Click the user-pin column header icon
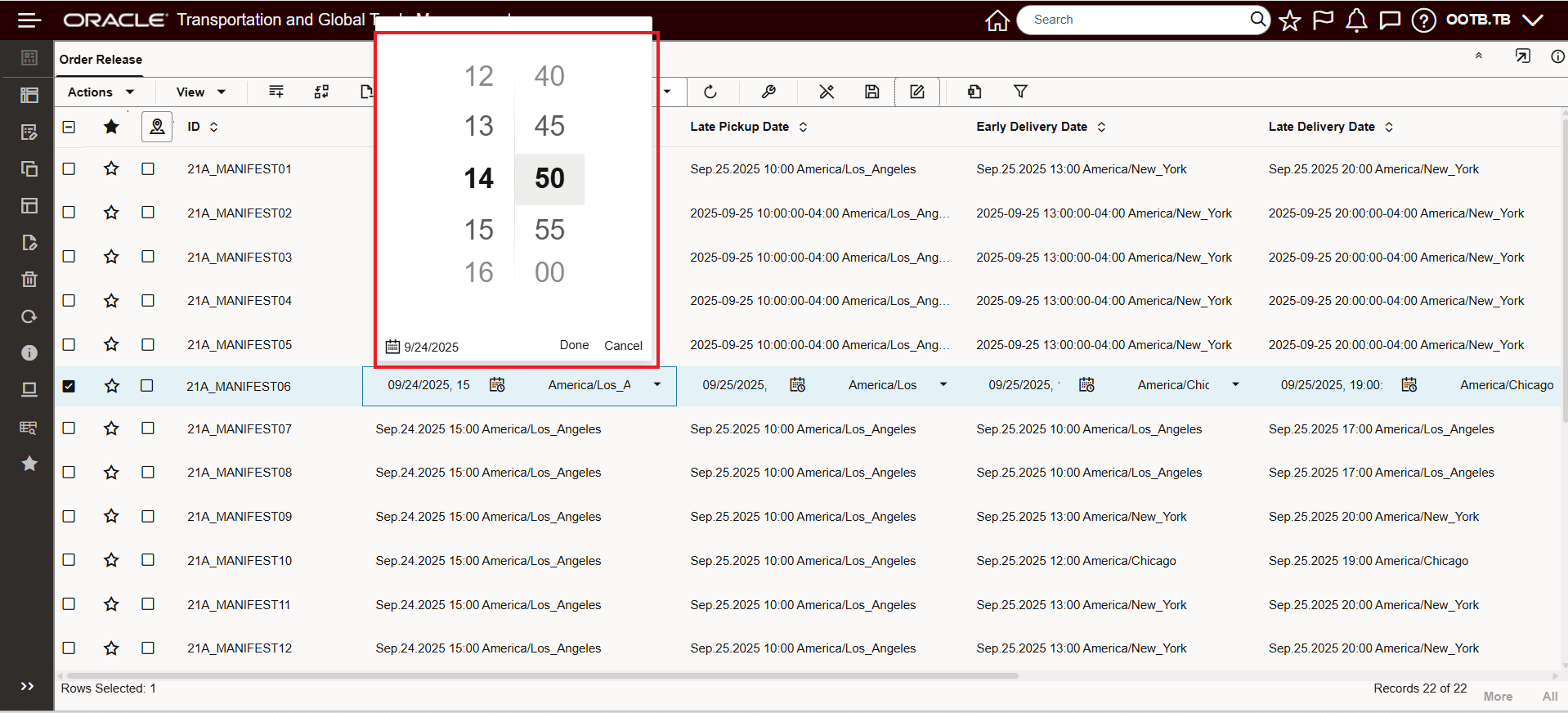The height and width of the screenshot is (713, 1568). coord(157,127)
